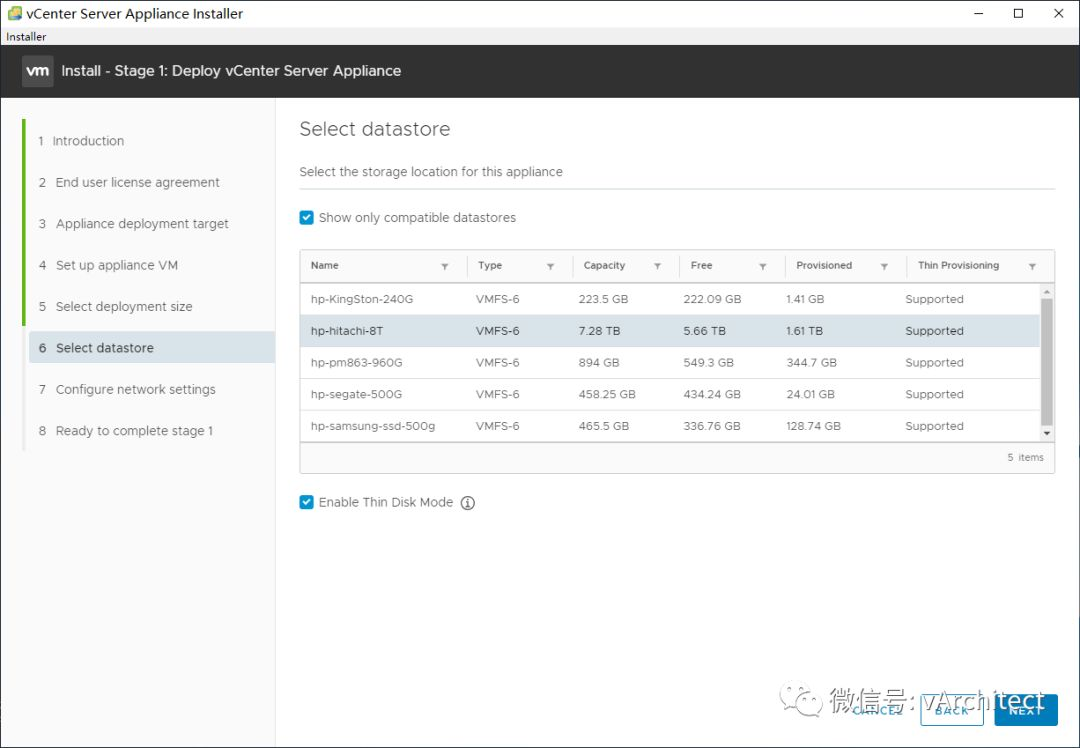The height and width of the screenshot is (748, 1080).
Task: Click the 5.66 TB free cell
Action: click(x=705, y=331)
